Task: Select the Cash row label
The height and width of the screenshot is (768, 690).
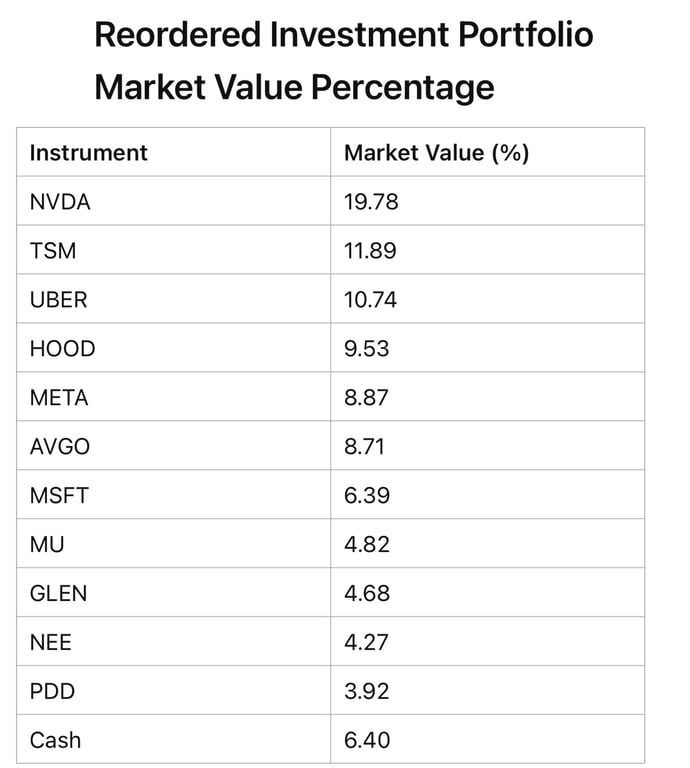Action: click(55, 741)
